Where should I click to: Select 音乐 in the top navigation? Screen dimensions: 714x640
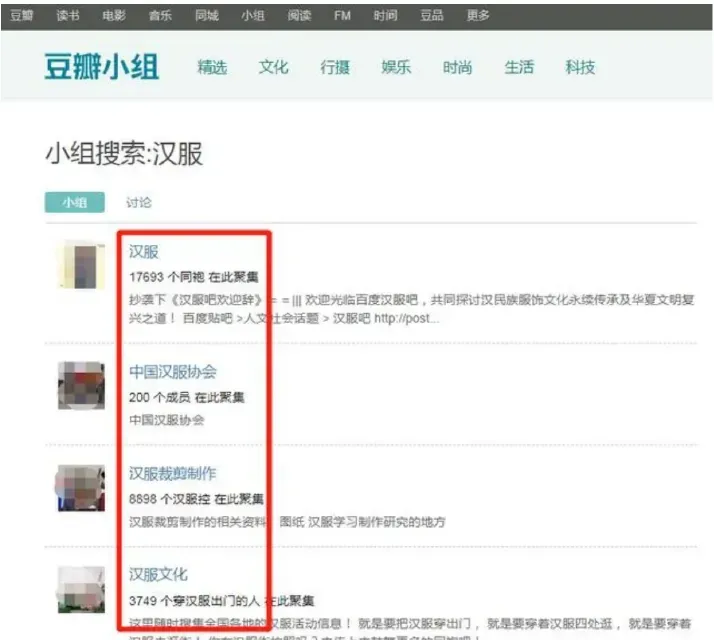click(160, 16)
